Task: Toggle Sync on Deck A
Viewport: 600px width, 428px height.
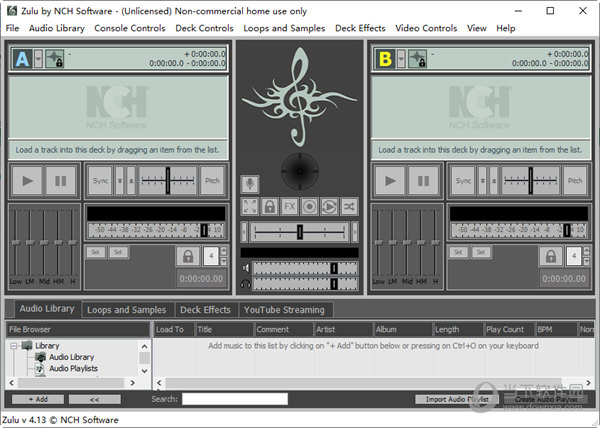Action: click(100, 181)
